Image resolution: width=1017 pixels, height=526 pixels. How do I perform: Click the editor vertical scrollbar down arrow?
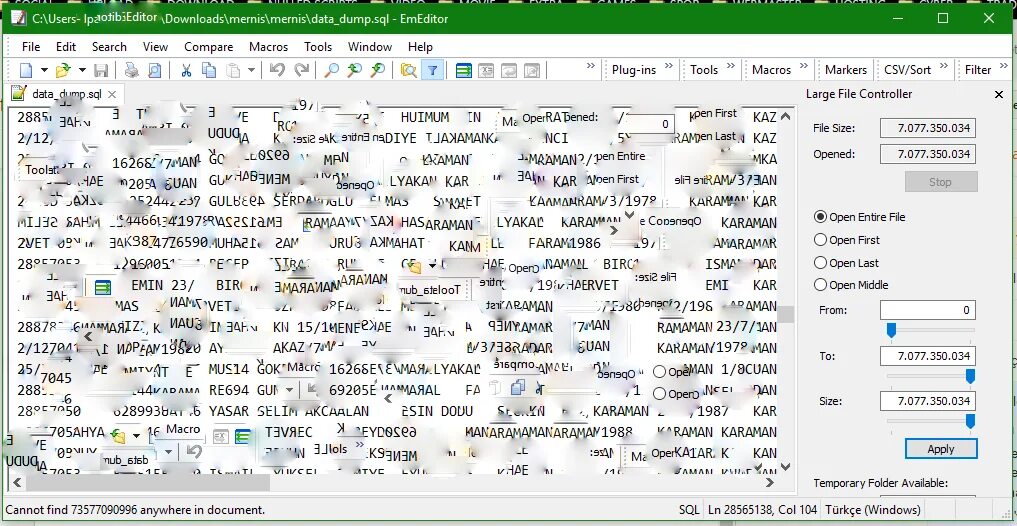click(785, 466)
